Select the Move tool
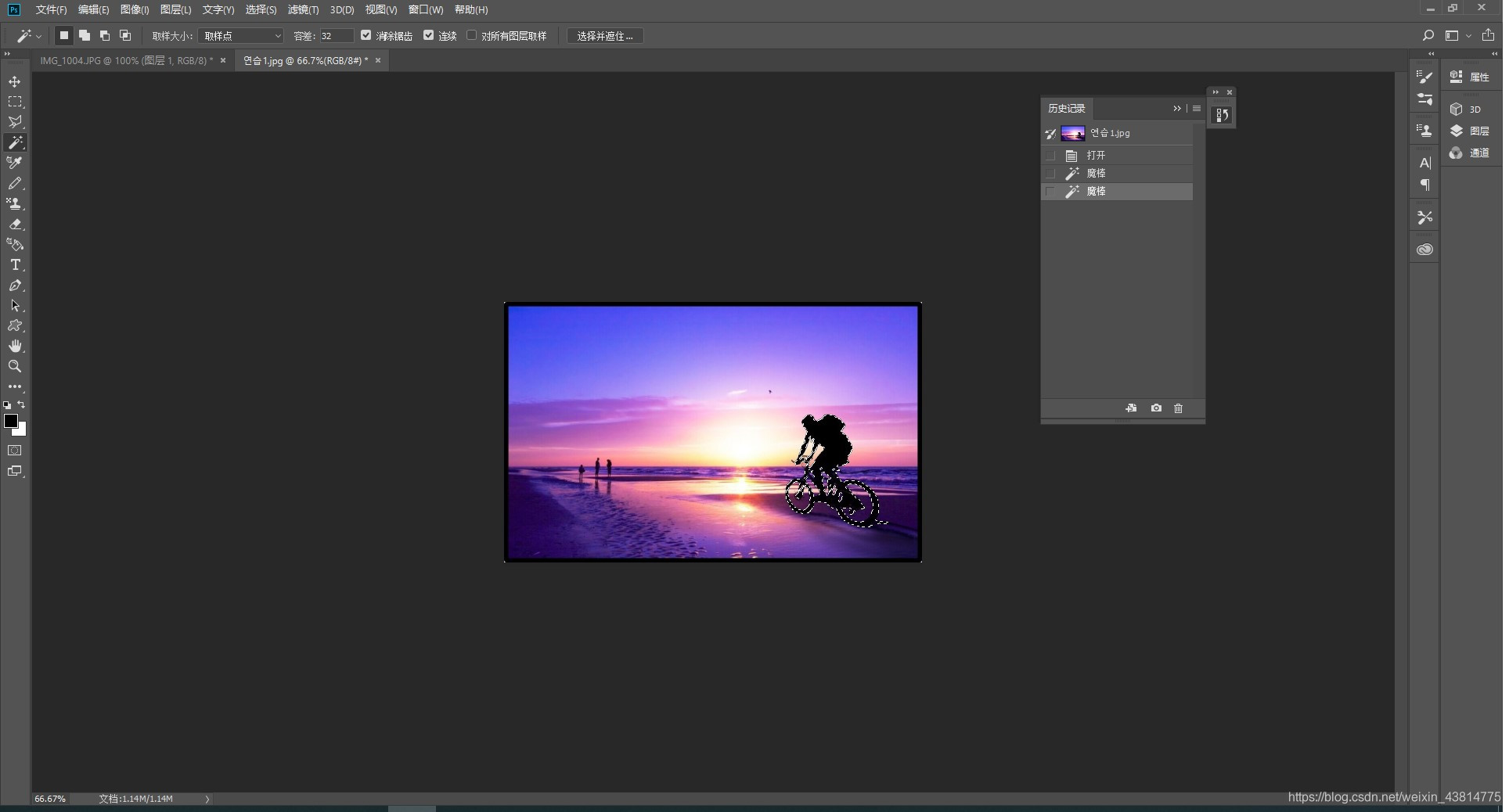 click(15, 81)
